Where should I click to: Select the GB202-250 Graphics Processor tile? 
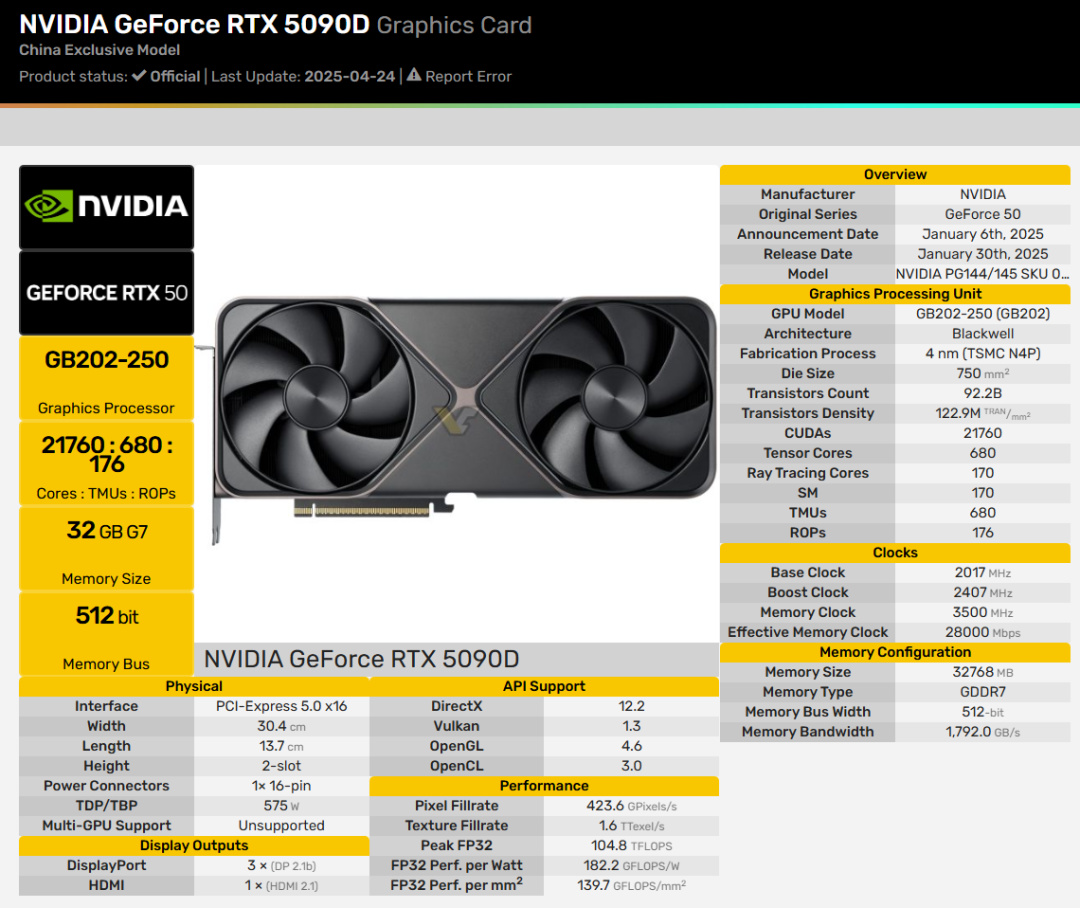(x=107, y=378)
